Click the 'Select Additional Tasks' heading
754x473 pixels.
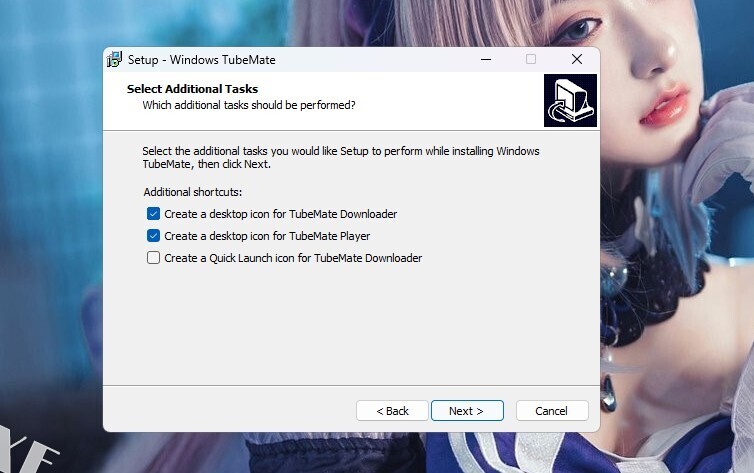192,89
